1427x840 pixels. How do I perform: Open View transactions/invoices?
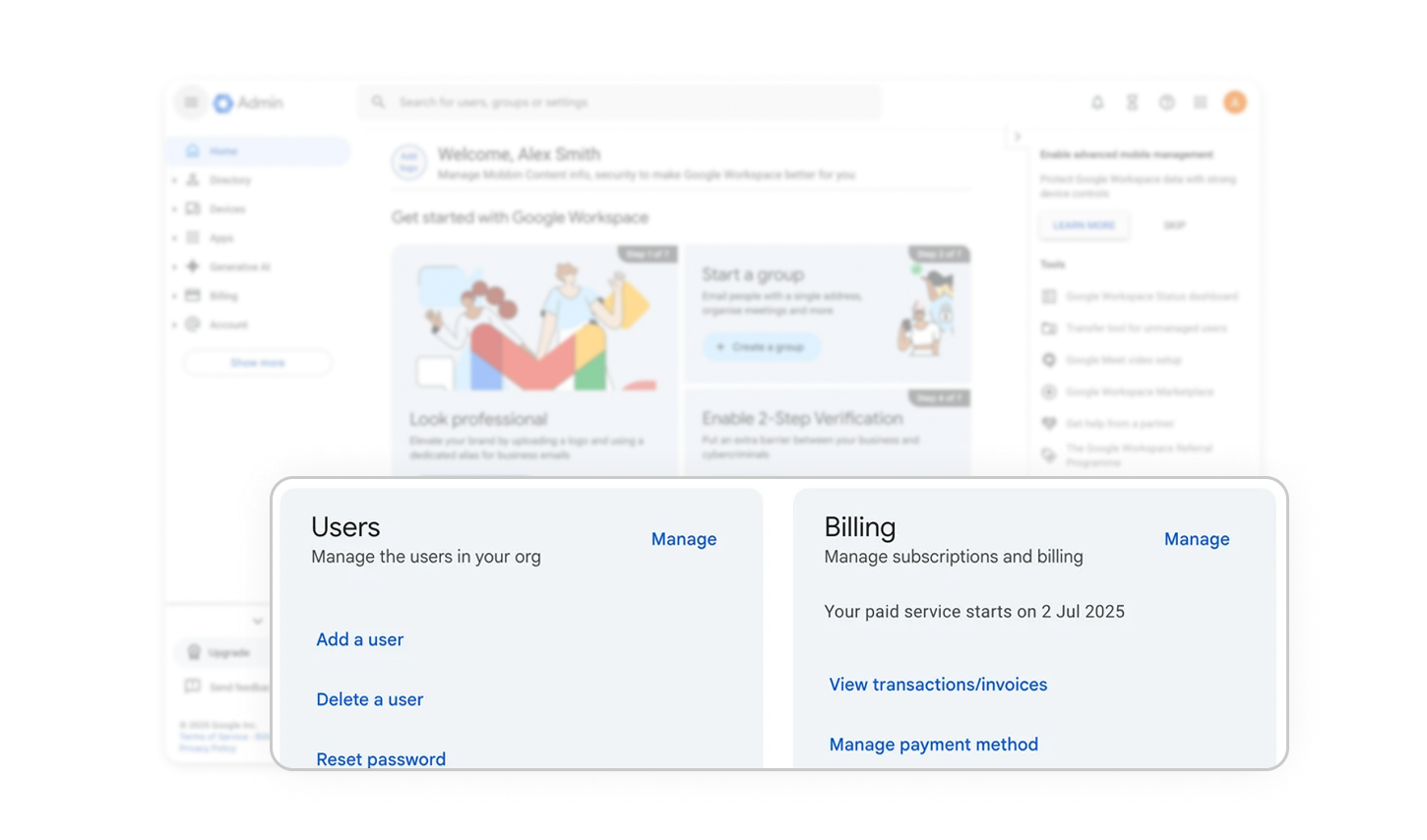[938, 685]
